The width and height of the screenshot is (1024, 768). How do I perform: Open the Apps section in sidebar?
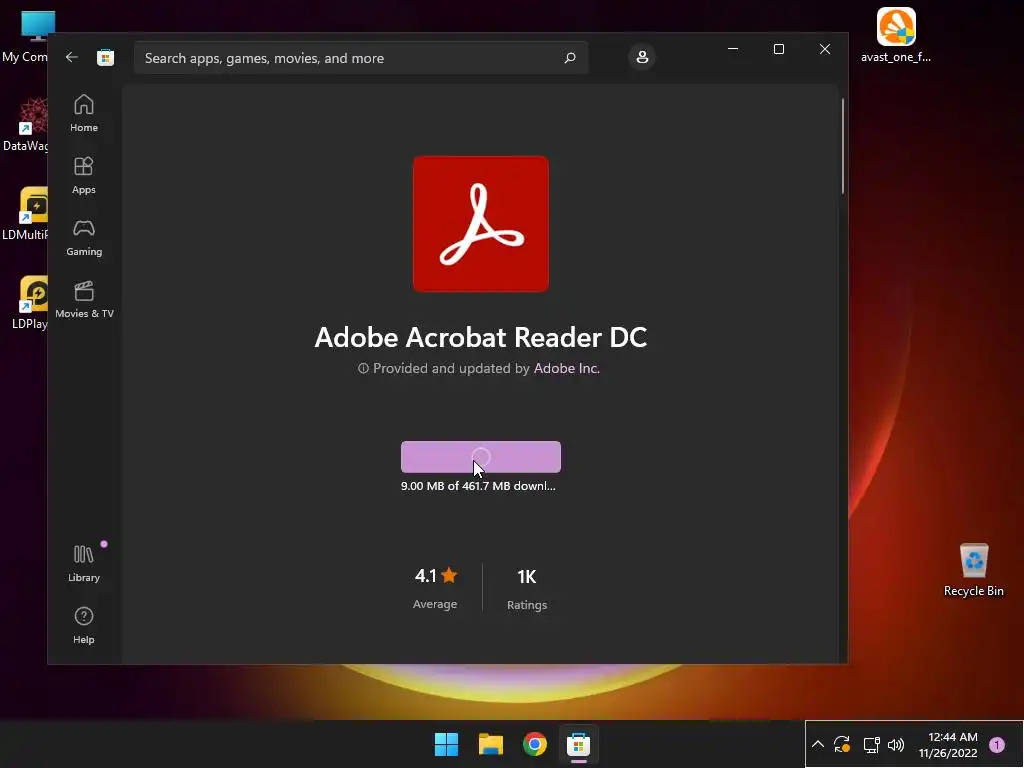pos(84,176)
